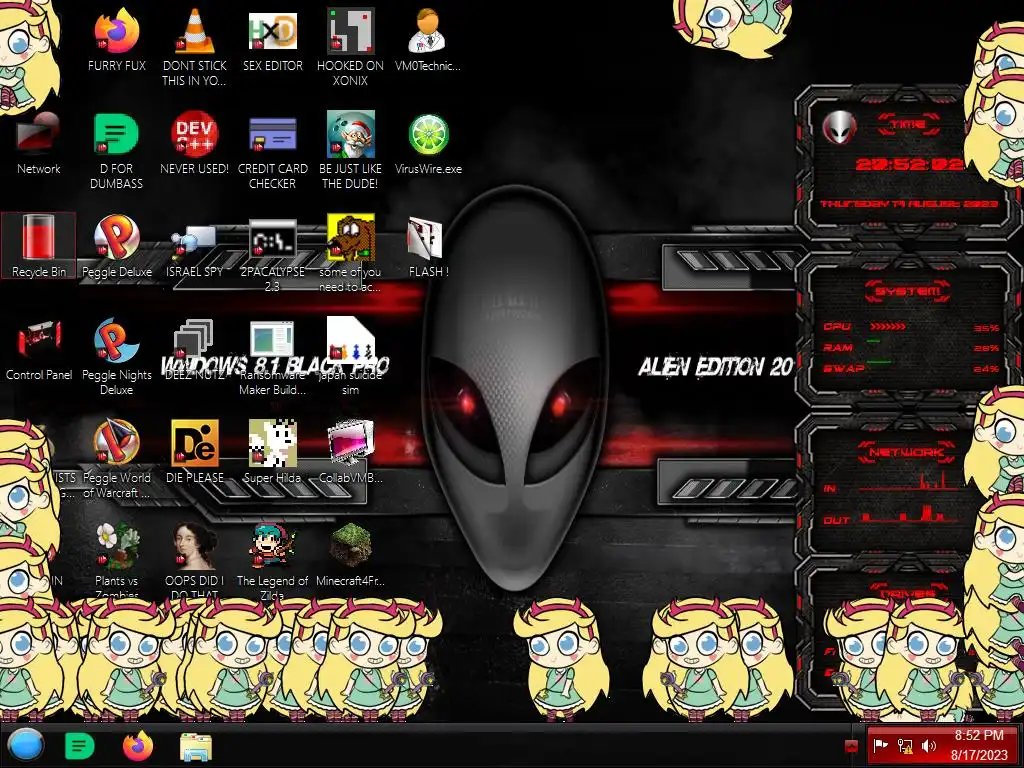The image size is (1024, 768).
Task: Open the Action Center flag in the tray
Action: click(880, 745)
